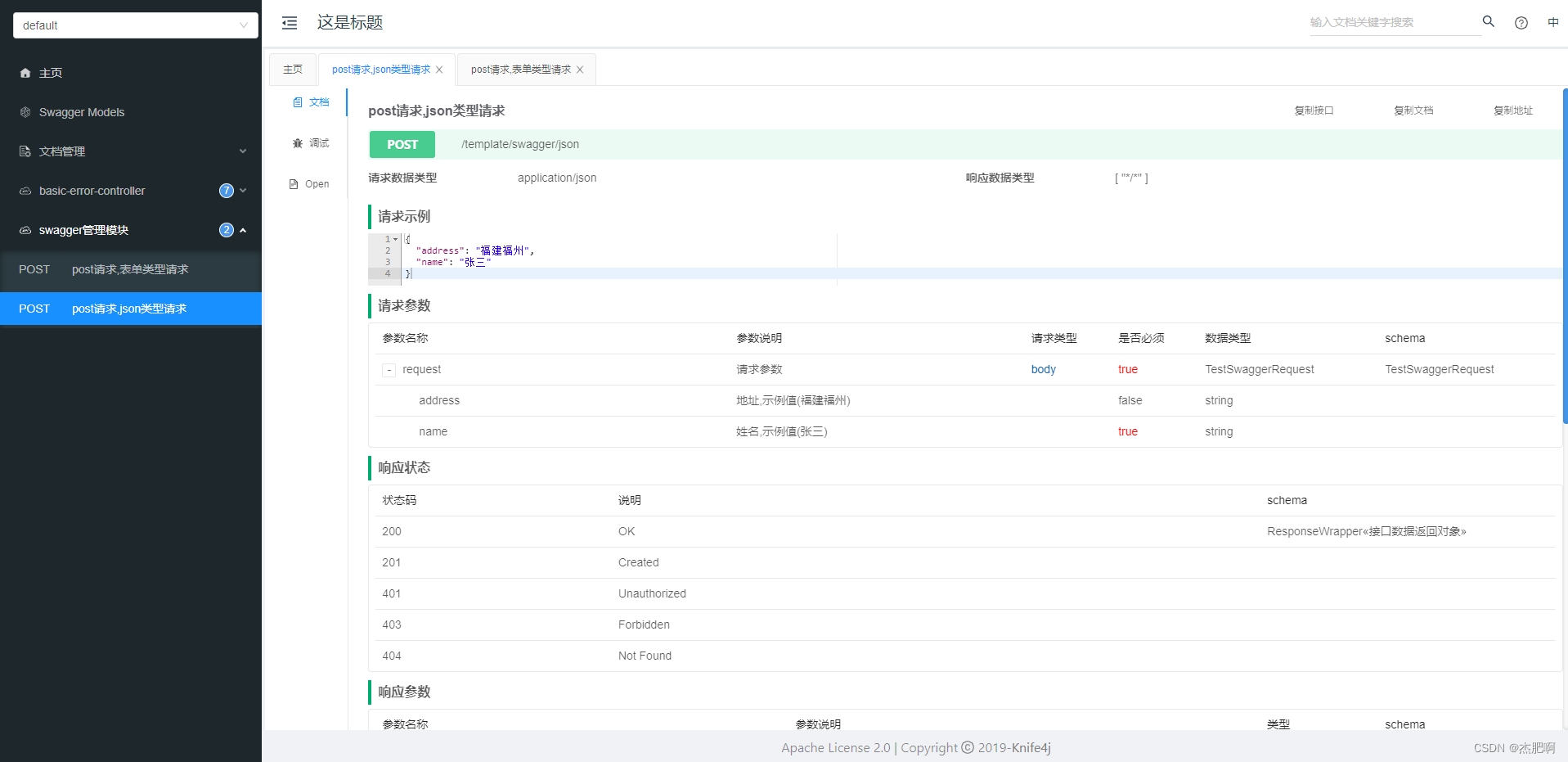The width and height of the screenshot is (1568, 762).
Task: Open the default group dropdown
Action: [135, 25]
